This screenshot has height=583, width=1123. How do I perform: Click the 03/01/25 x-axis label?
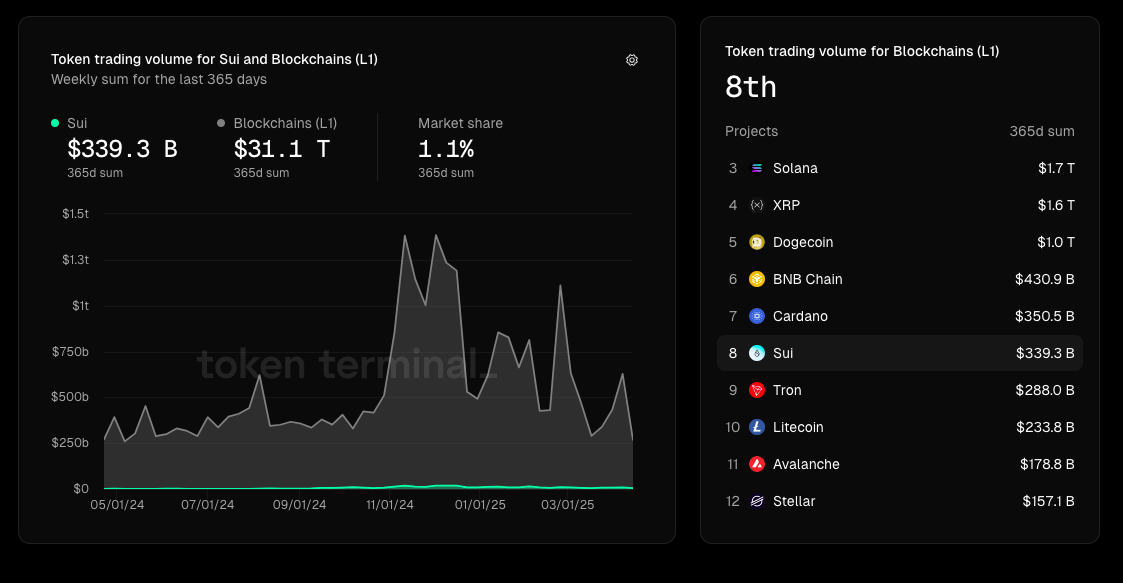[x=568, y=505]
